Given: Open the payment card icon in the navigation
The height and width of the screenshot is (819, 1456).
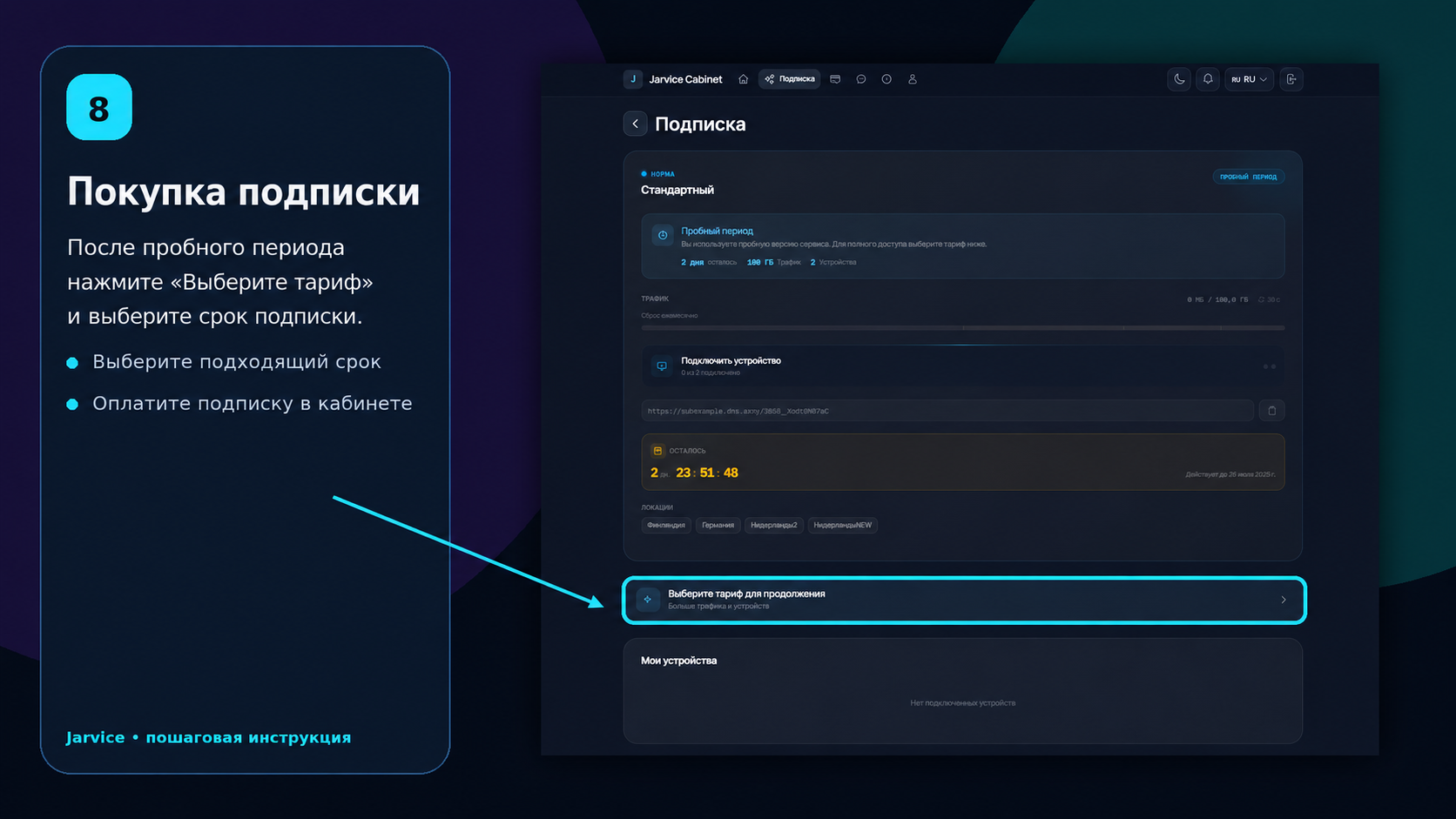Looking at the screenshot, I should pyautogui.click(x=835, y=79).
